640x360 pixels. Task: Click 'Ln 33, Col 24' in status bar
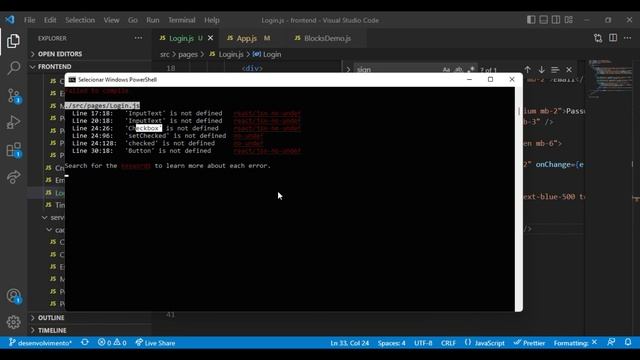[349, 343]
